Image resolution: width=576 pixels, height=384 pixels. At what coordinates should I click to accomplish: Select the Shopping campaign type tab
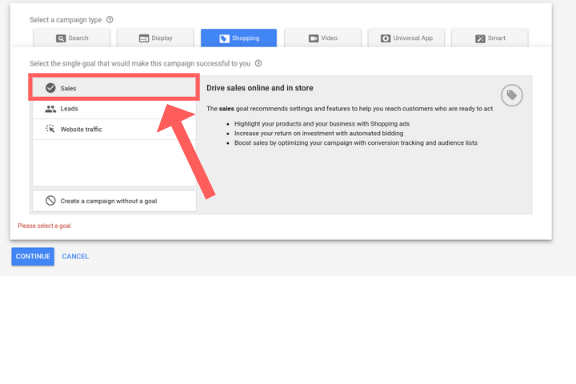(239, 38)
